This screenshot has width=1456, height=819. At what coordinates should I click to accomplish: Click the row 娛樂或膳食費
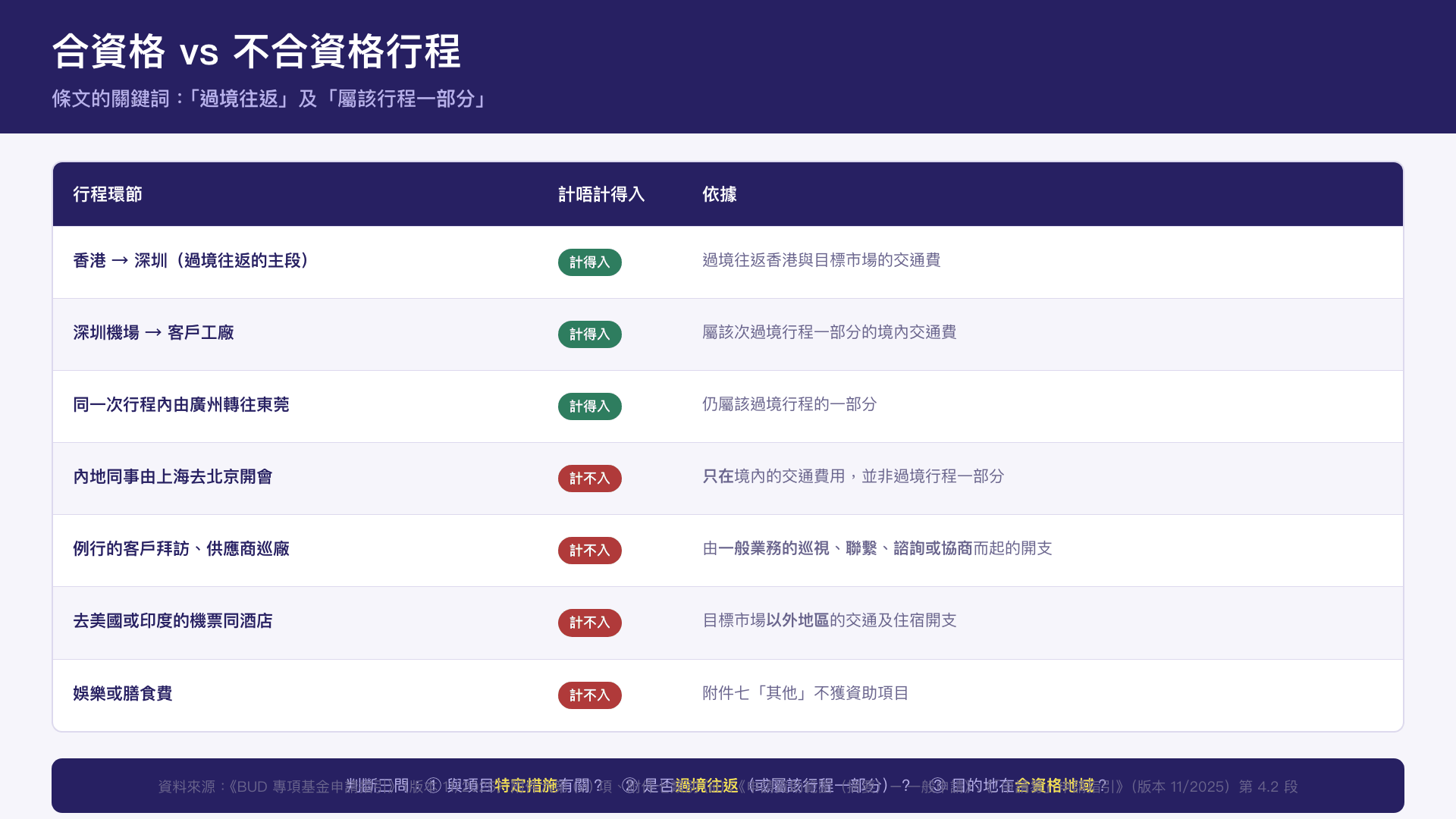728,695
